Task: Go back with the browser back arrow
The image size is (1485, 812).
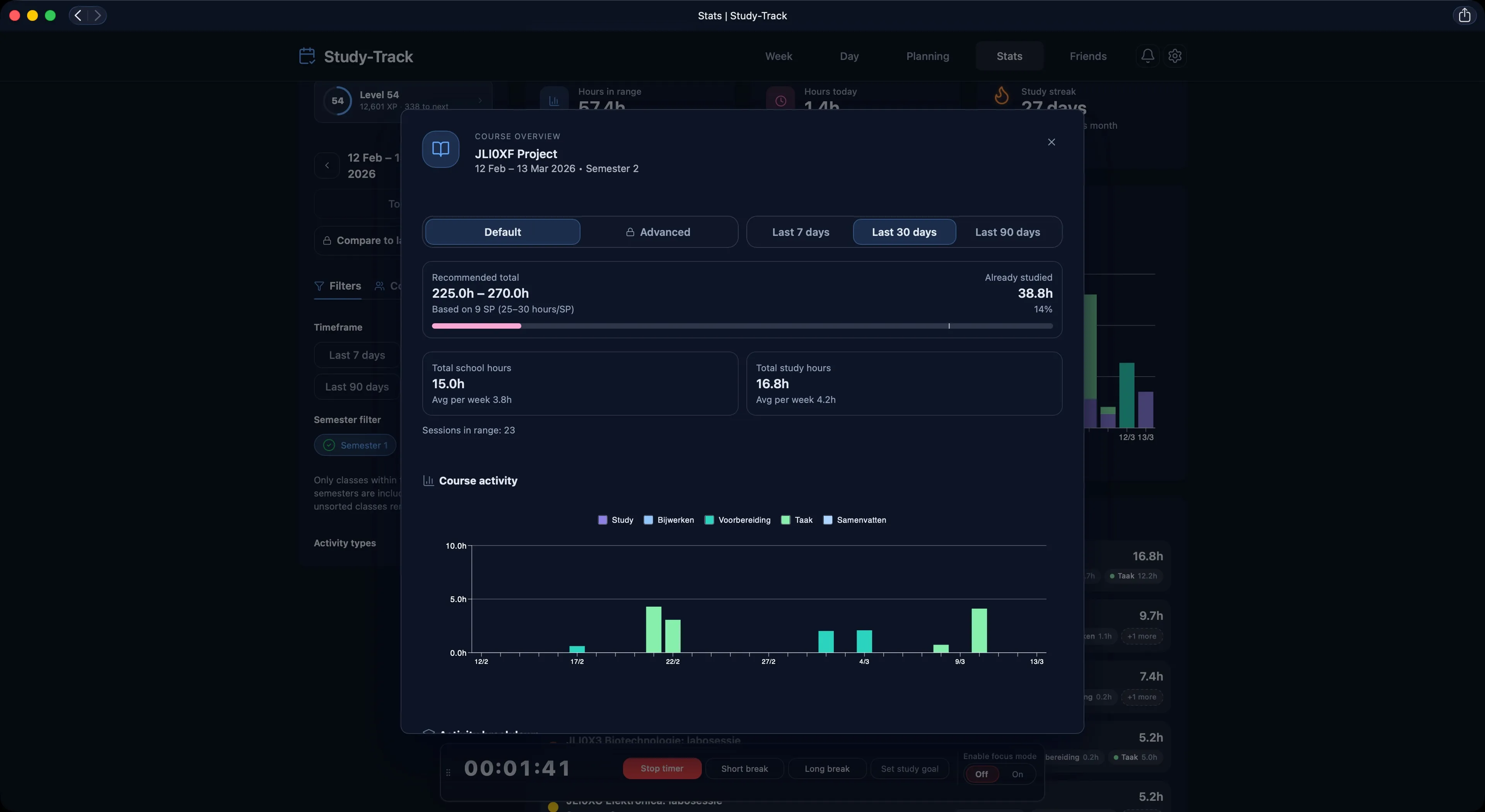Action: coord(78,15)
